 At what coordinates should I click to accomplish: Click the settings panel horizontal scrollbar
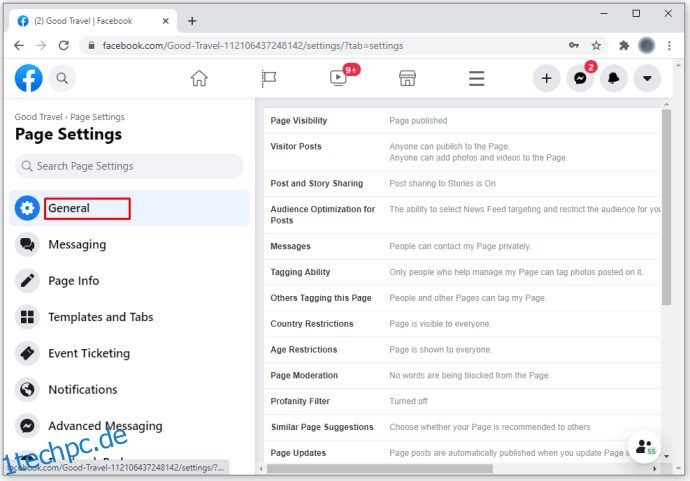tap(379, 469)
